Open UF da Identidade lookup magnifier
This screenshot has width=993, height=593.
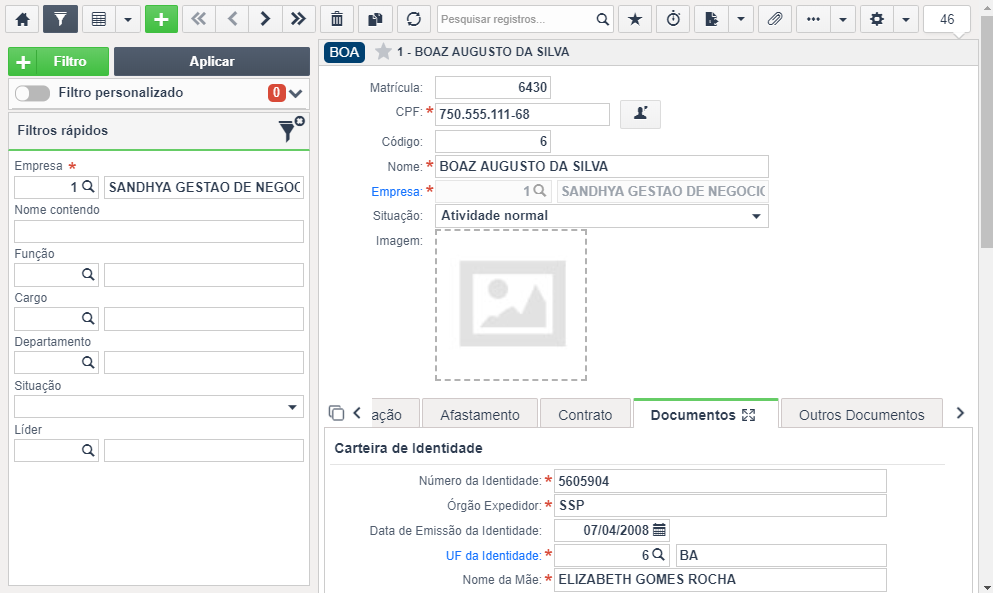pos(658,555)
